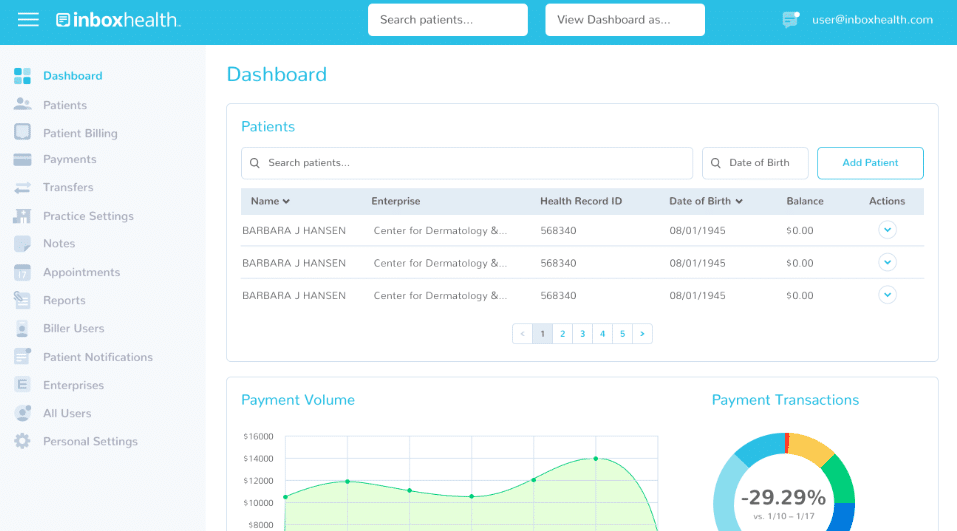This screenshot has width=957, height=531.
Task: Expand actions for second BARBARA J HANSEN row
Action: coord(887,262)
